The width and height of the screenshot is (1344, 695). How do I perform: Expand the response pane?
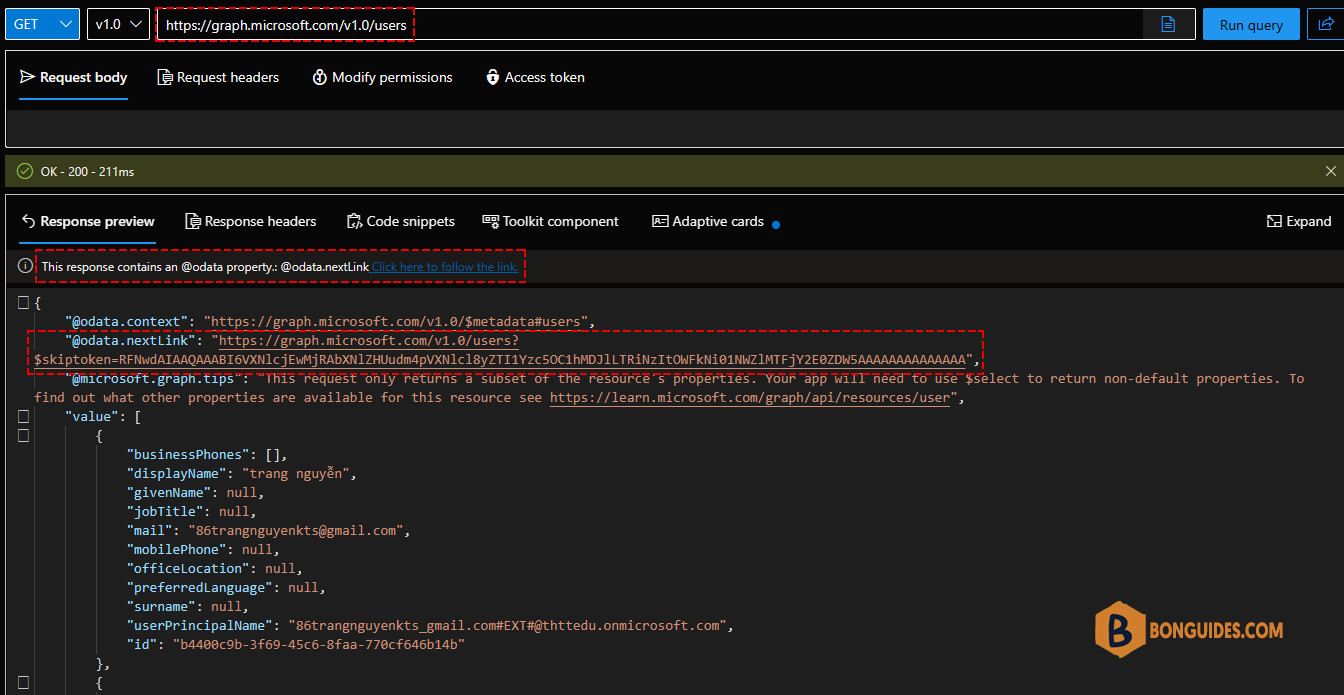[x=1299, y=221]
